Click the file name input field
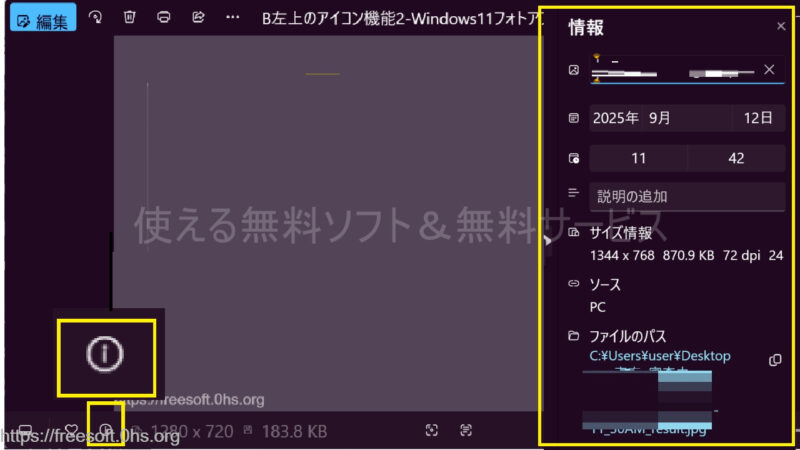 click(670, 70)
